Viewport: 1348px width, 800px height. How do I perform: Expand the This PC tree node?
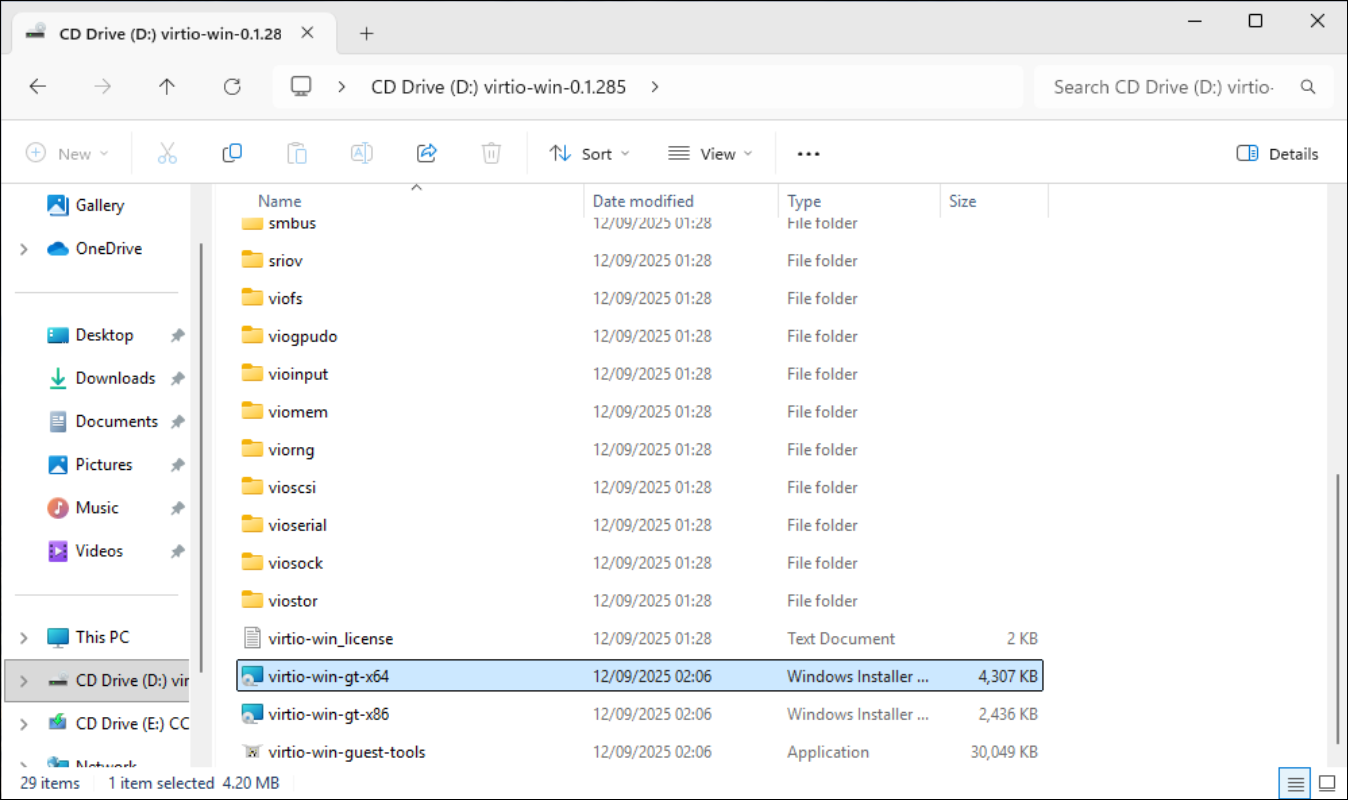click(x=23, y=637)
